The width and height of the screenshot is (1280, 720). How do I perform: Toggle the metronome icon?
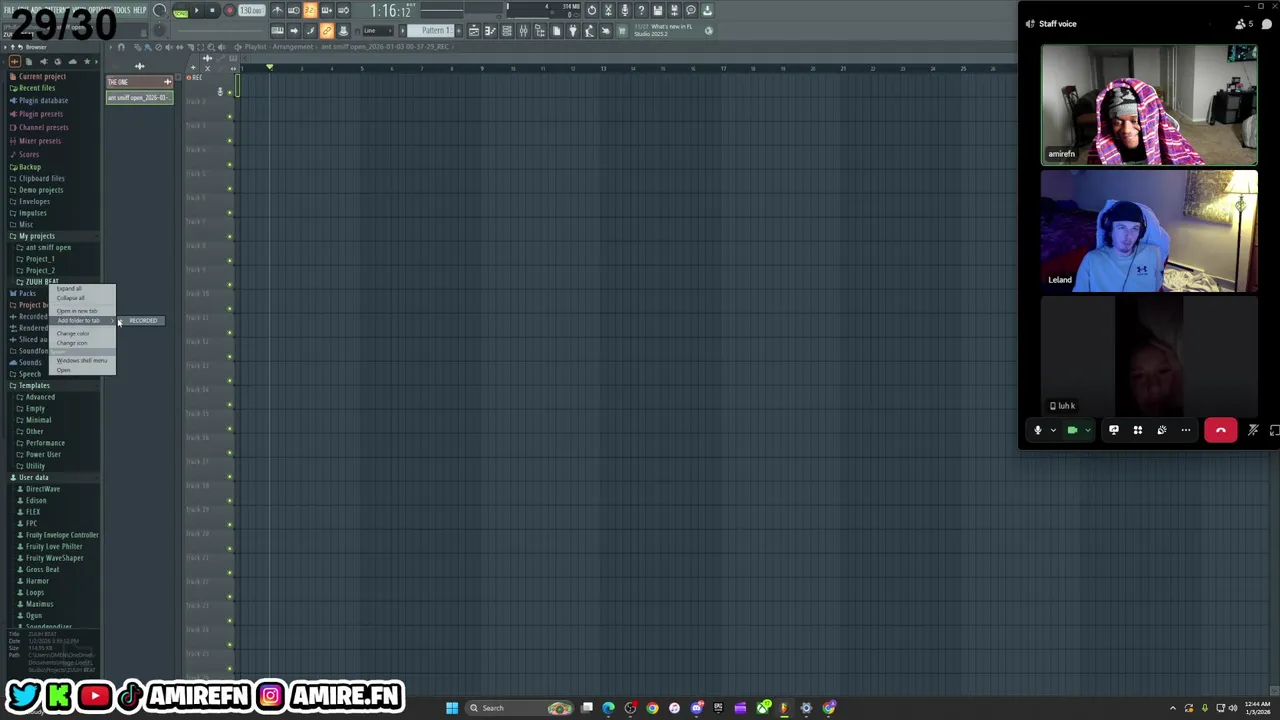[x=277, y=11]
